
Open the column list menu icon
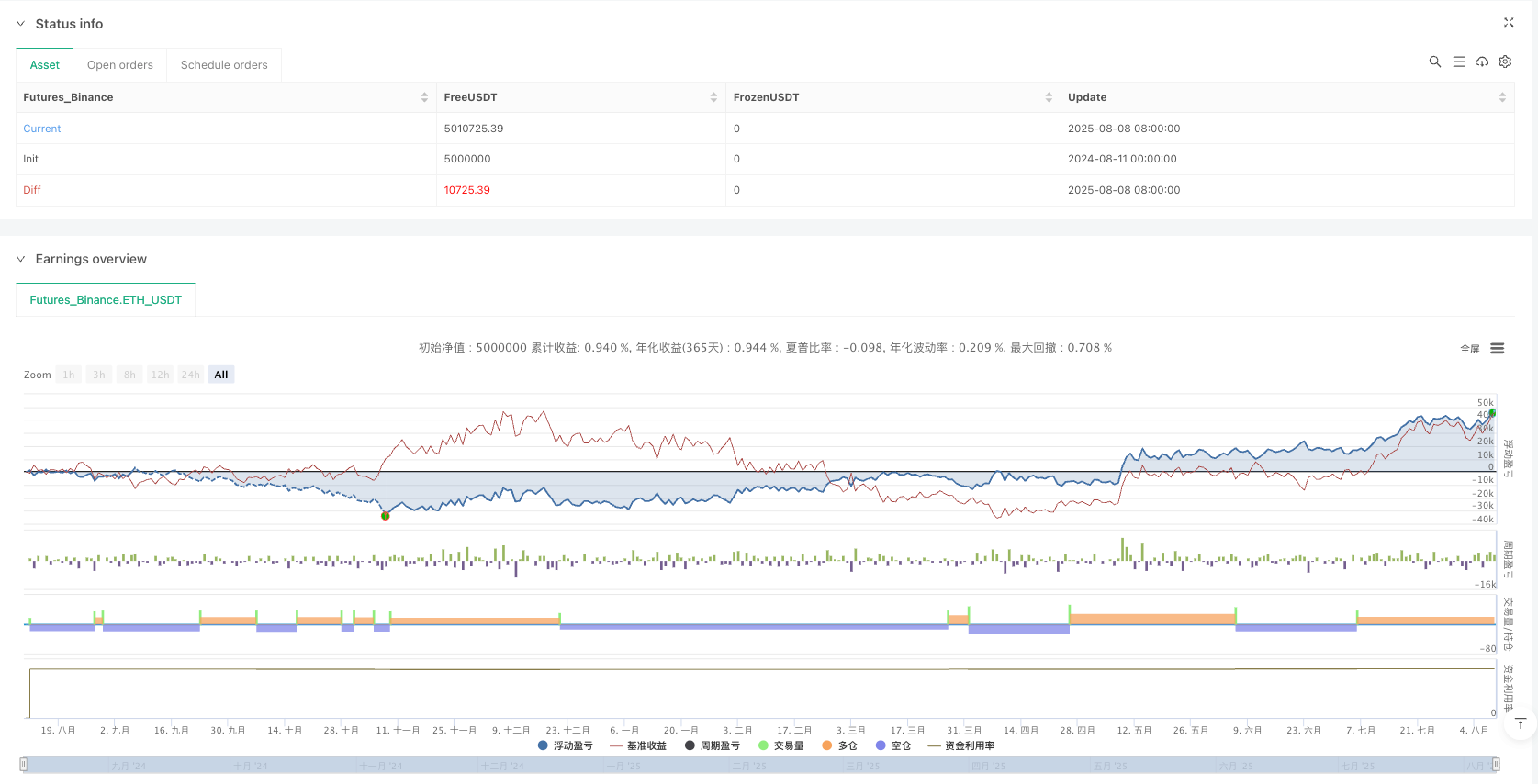click(x=1458, y=62)
